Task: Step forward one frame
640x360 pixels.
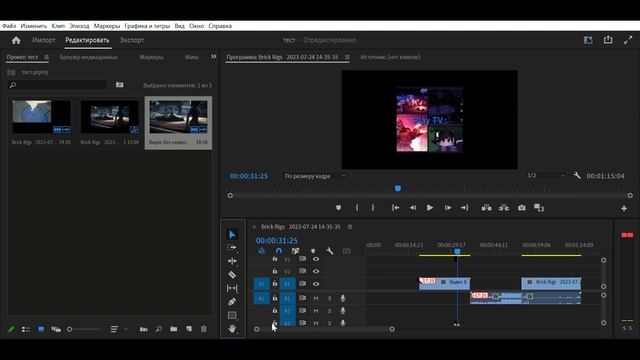Action: [x=448, y=208]
